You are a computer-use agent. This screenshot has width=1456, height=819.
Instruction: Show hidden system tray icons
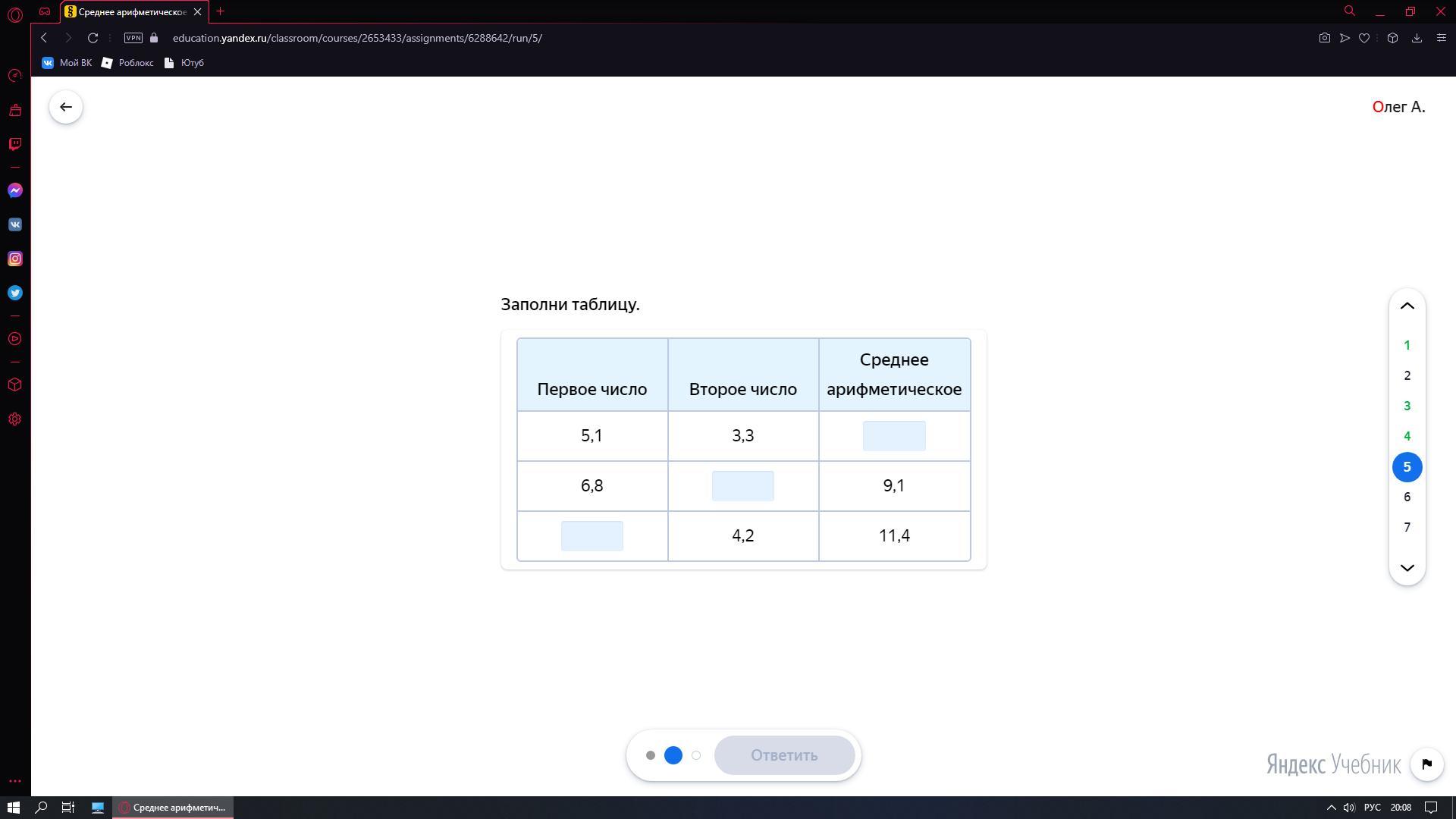pyautogui.click(x=1331, y=808)
